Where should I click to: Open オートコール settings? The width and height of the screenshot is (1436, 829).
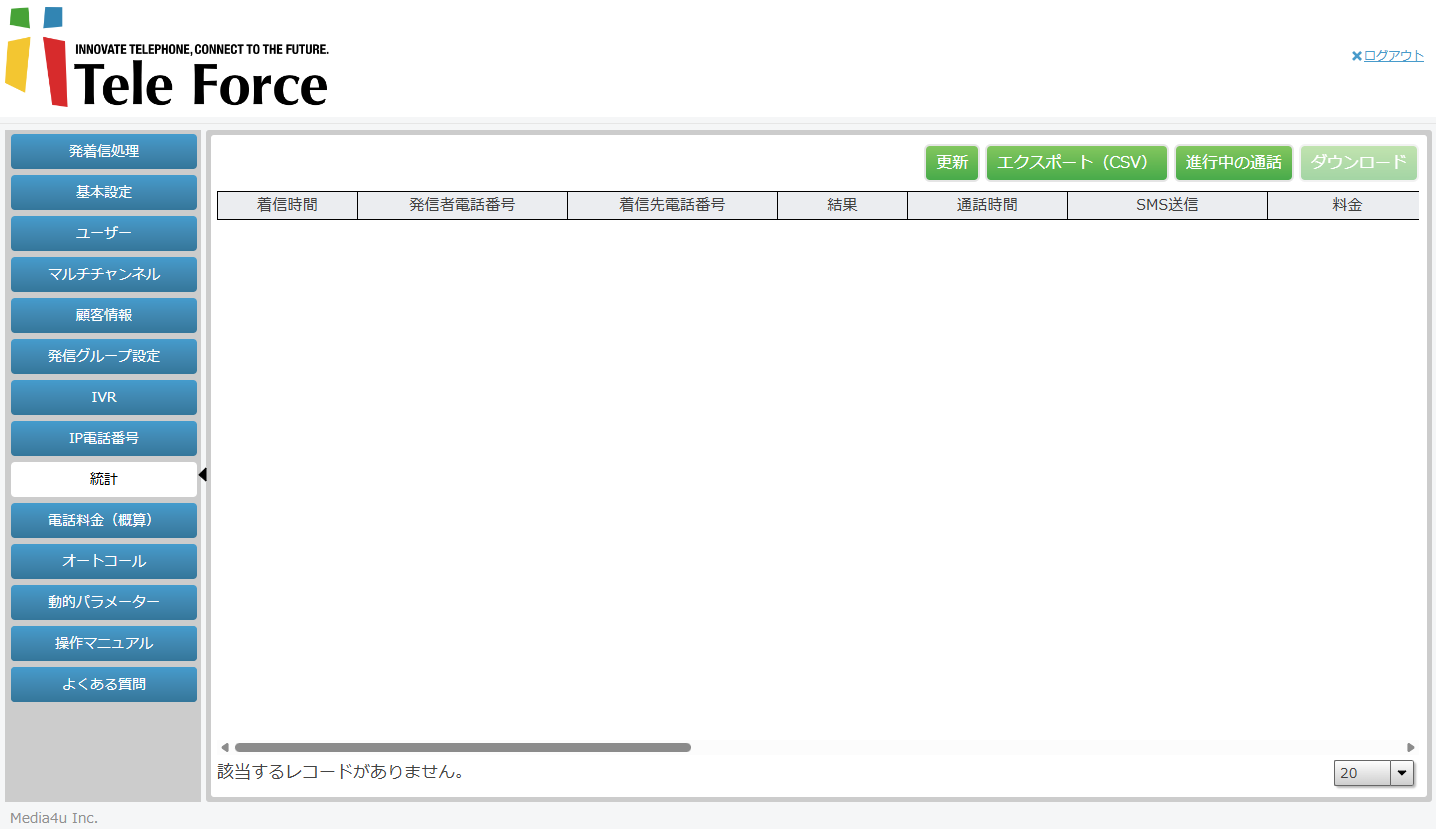(104, 561)
